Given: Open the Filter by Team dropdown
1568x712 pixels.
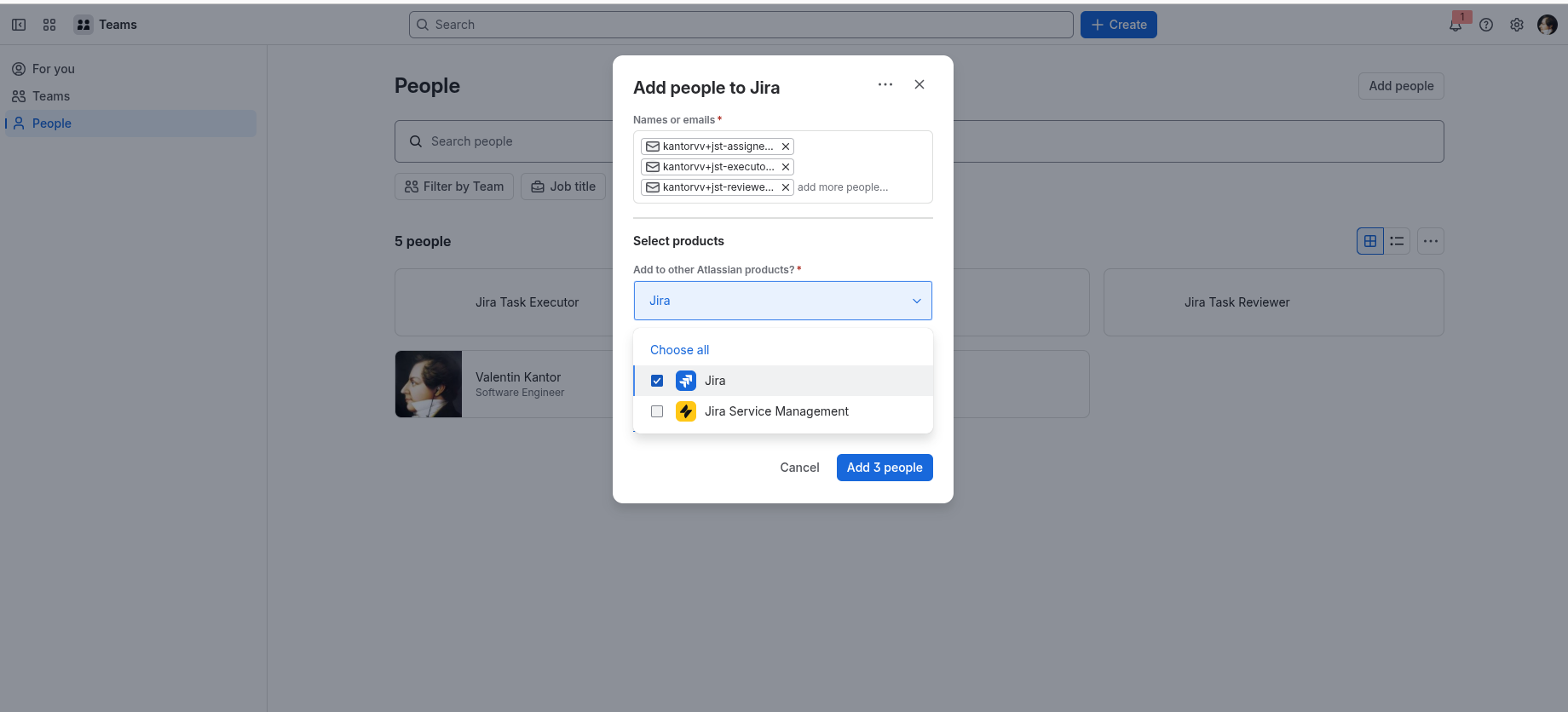Looking at the screenshot, I should tap(454, 187).
